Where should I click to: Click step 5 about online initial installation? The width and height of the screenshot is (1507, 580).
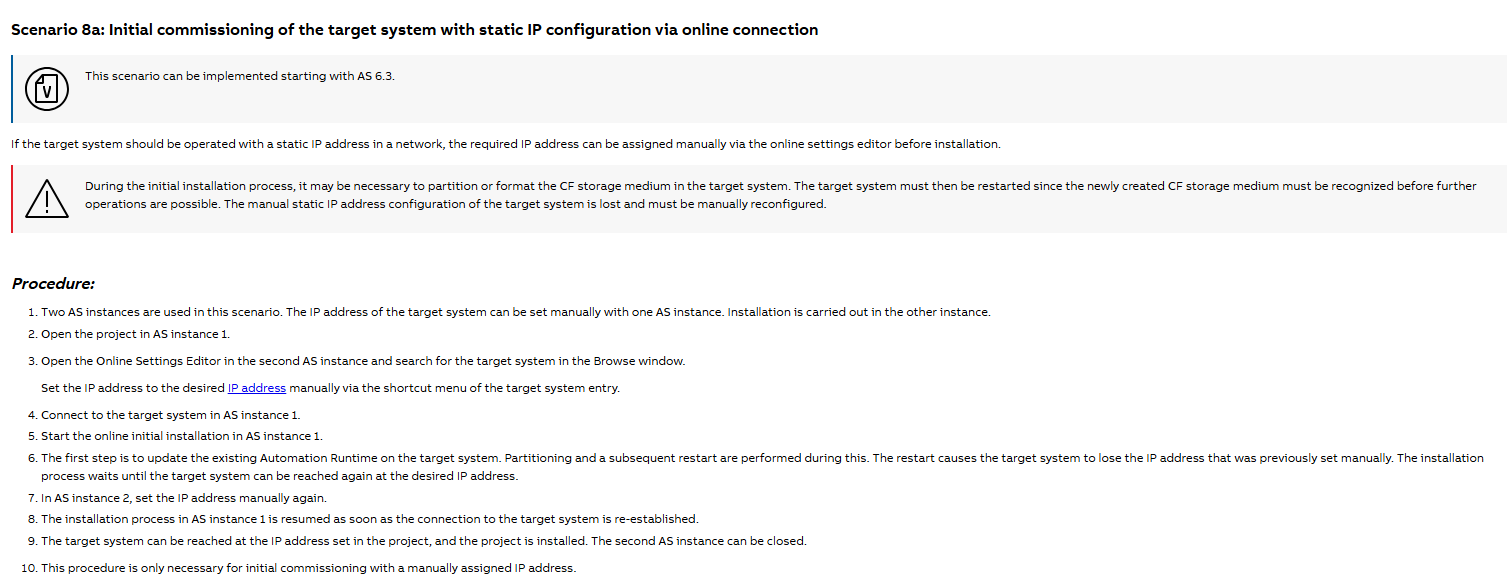click(x=181, y=436)
